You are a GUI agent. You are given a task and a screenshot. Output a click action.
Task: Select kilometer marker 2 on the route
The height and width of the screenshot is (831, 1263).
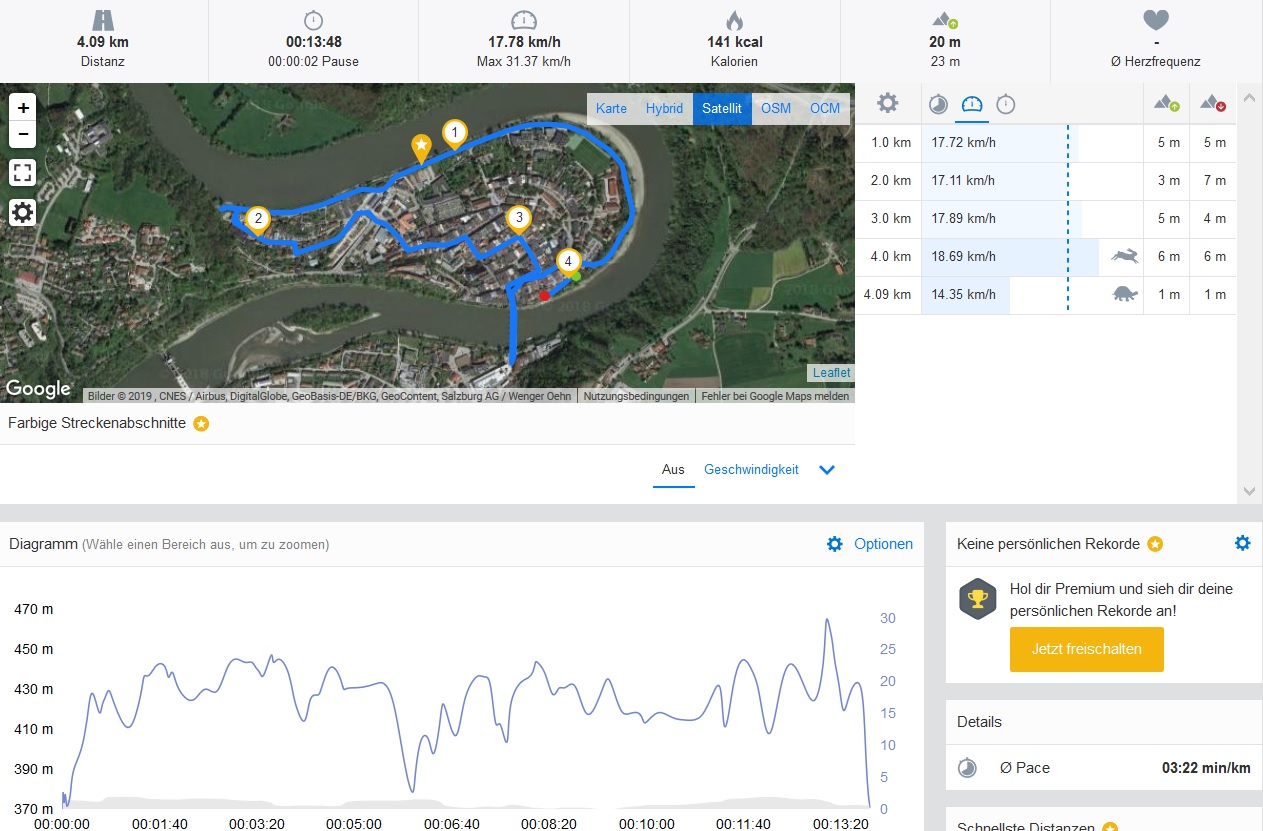pos(258,220)
